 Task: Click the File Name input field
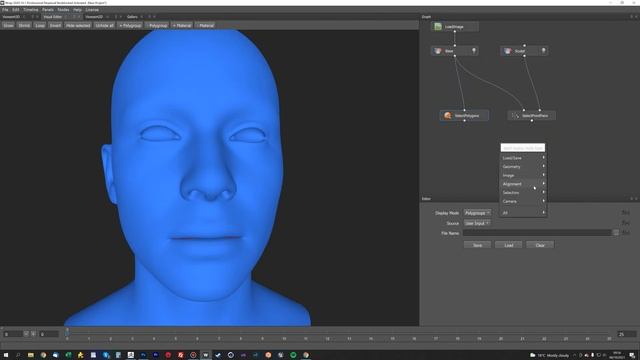[x=537, y=233]
